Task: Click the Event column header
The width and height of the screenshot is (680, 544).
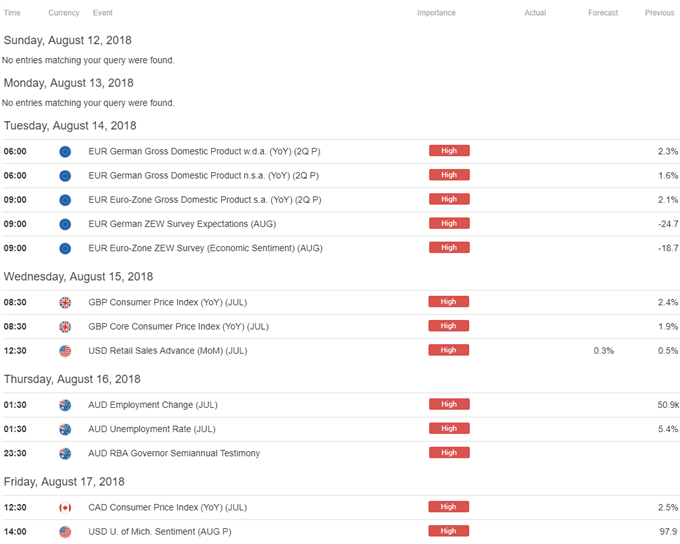Action: [102, 13]
